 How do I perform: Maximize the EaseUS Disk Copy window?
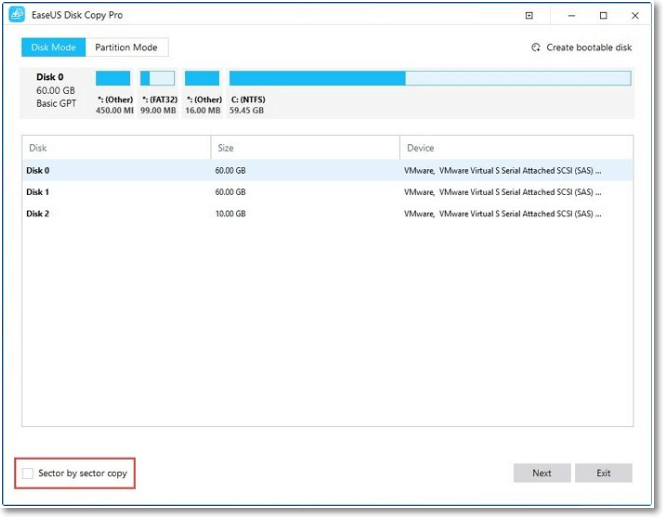click(603, 16)
